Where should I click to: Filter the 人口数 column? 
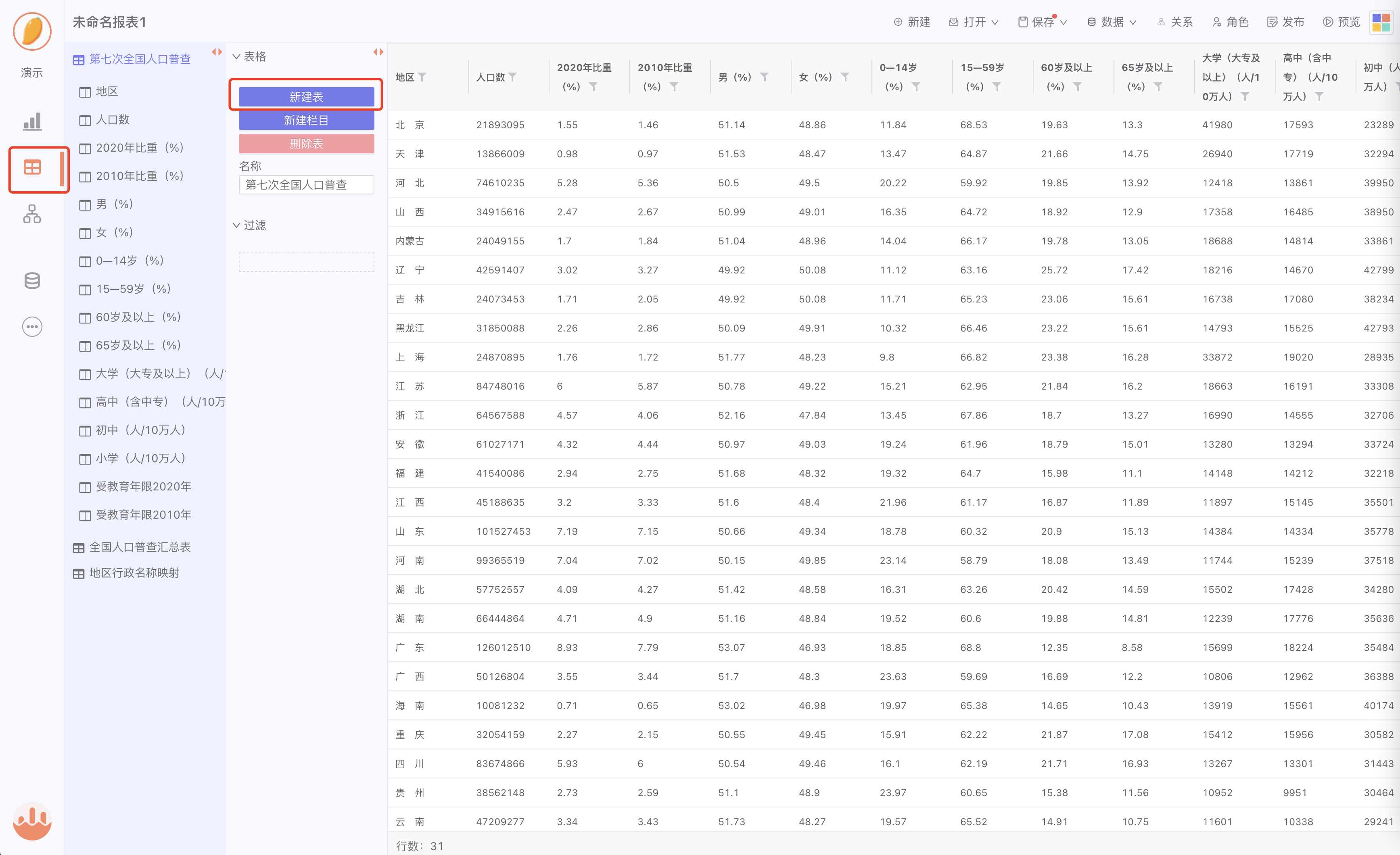512,77
